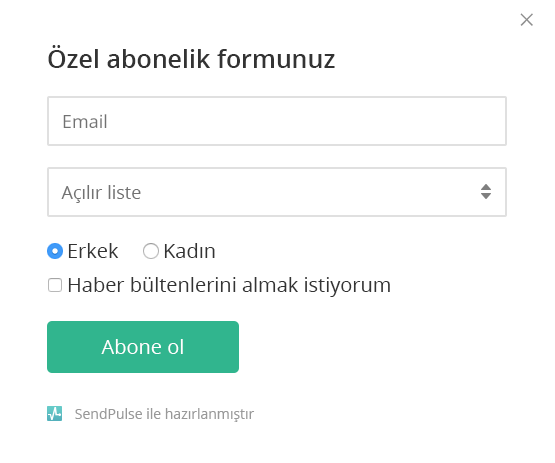Select the Erkek radio button
The width and height of the screenshot is (555, 463).
55,251
